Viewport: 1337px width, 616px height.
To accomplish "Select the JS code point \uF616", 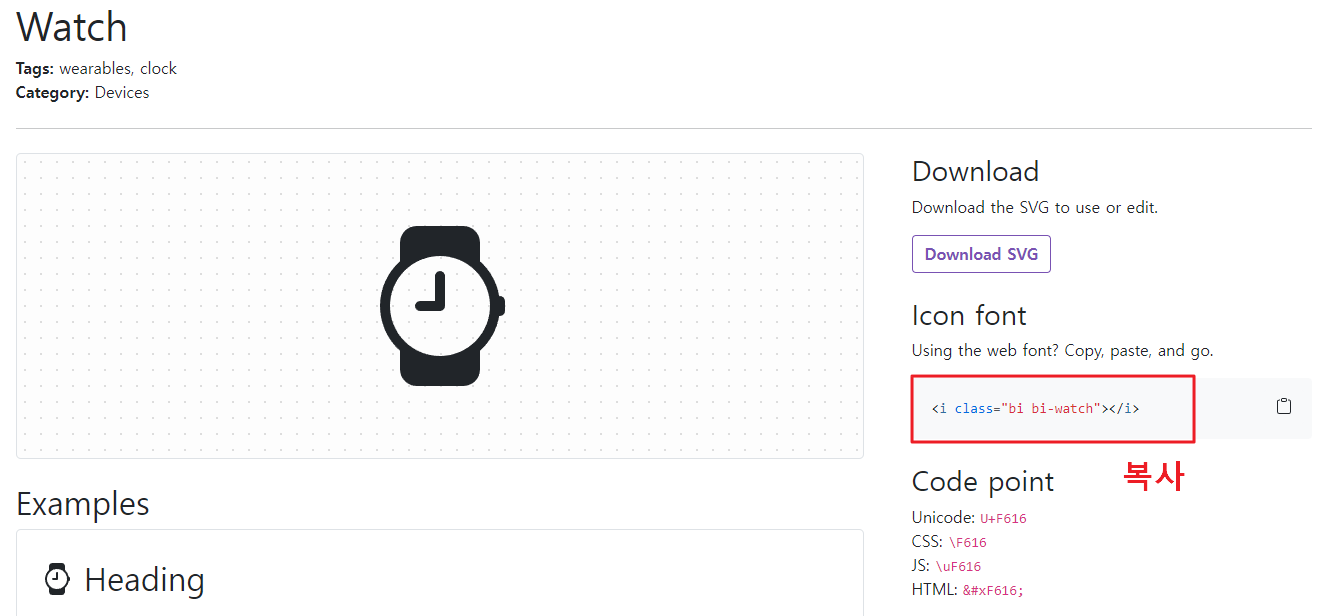I will click(961, 566).
